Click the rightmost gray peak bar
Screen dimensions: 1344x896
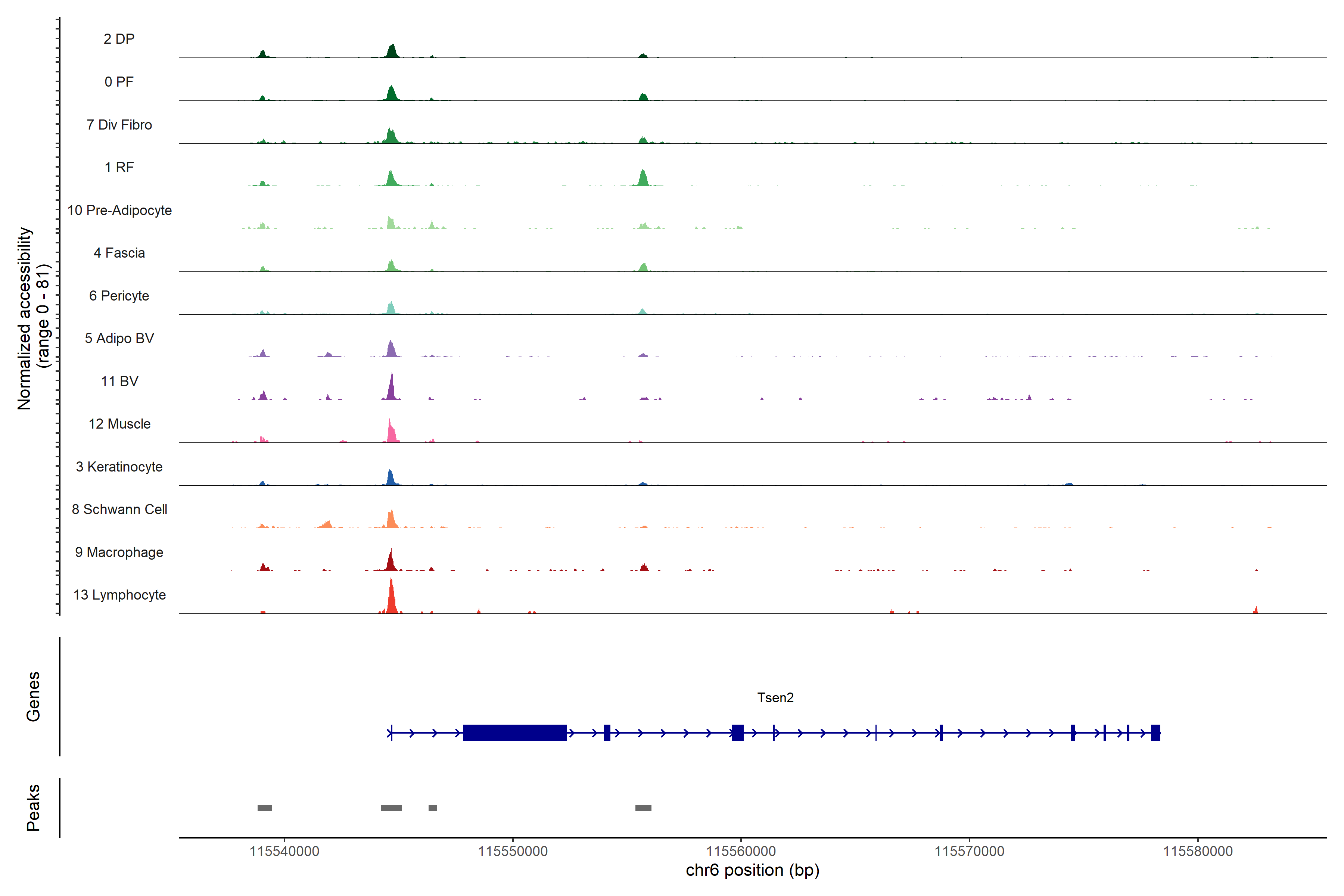pos(643,808)
